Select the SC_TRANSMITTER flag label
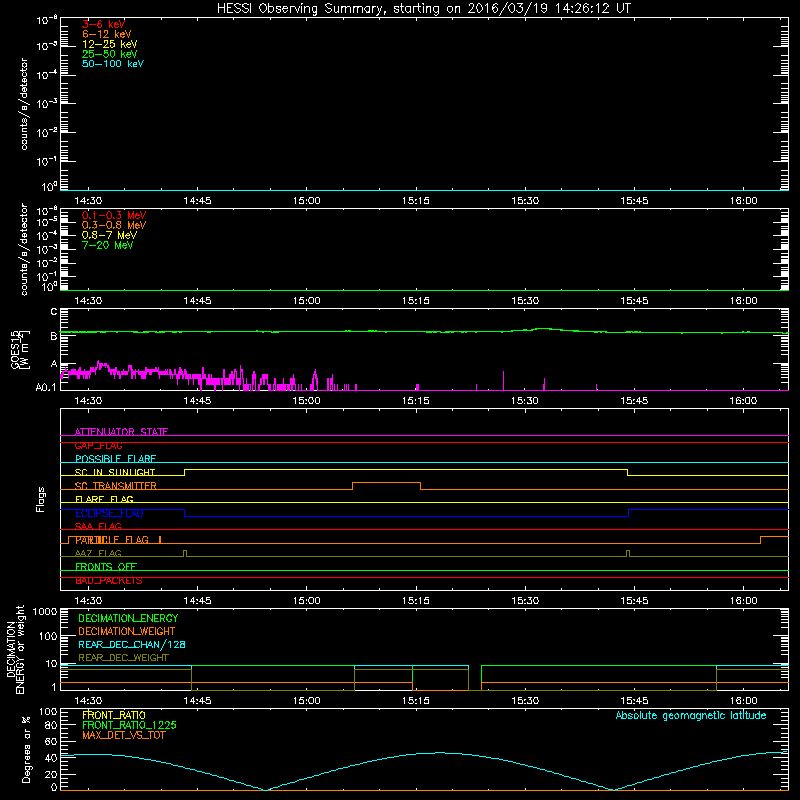The width and height of the screenshot is (800, 800). point(116,486)
